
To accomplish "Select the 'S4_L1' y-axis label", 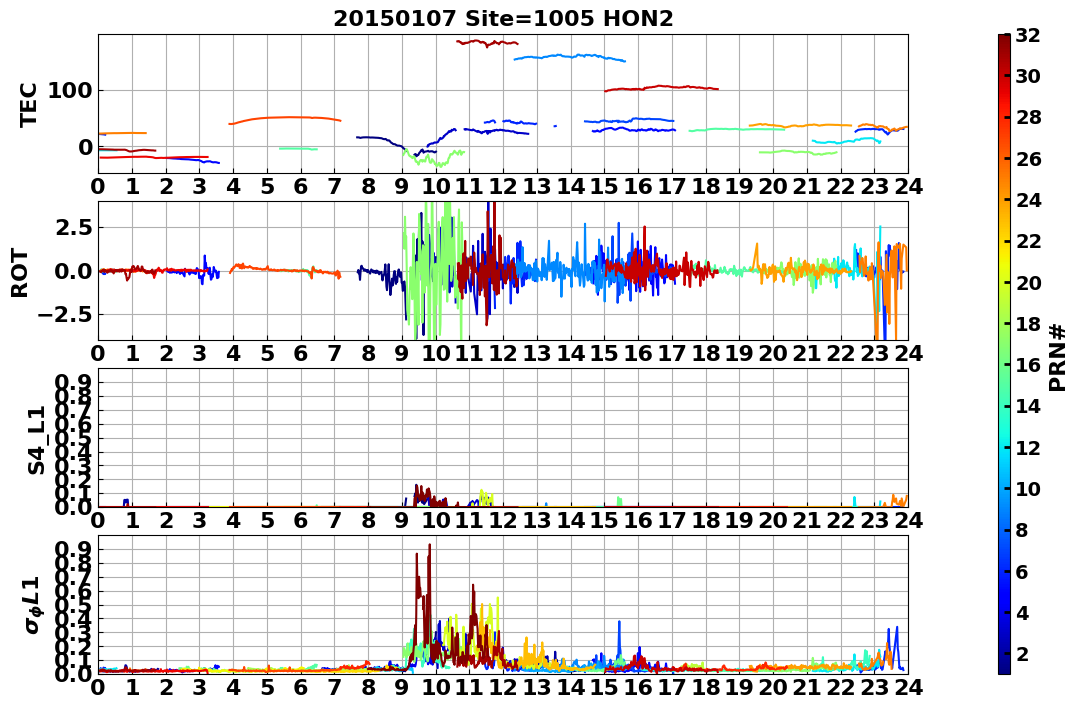I will pyautogui.click(x=36, y=440).
